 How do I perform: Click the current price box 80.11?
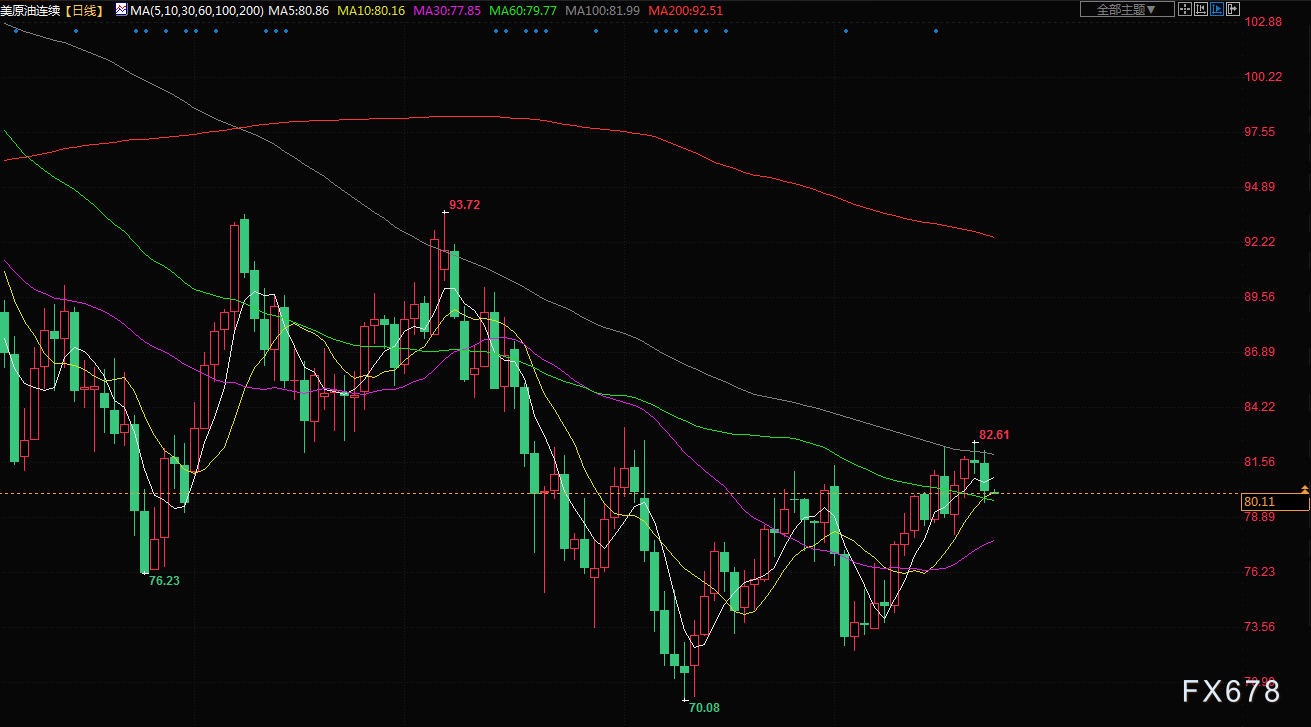click(x=1260, y=502)
